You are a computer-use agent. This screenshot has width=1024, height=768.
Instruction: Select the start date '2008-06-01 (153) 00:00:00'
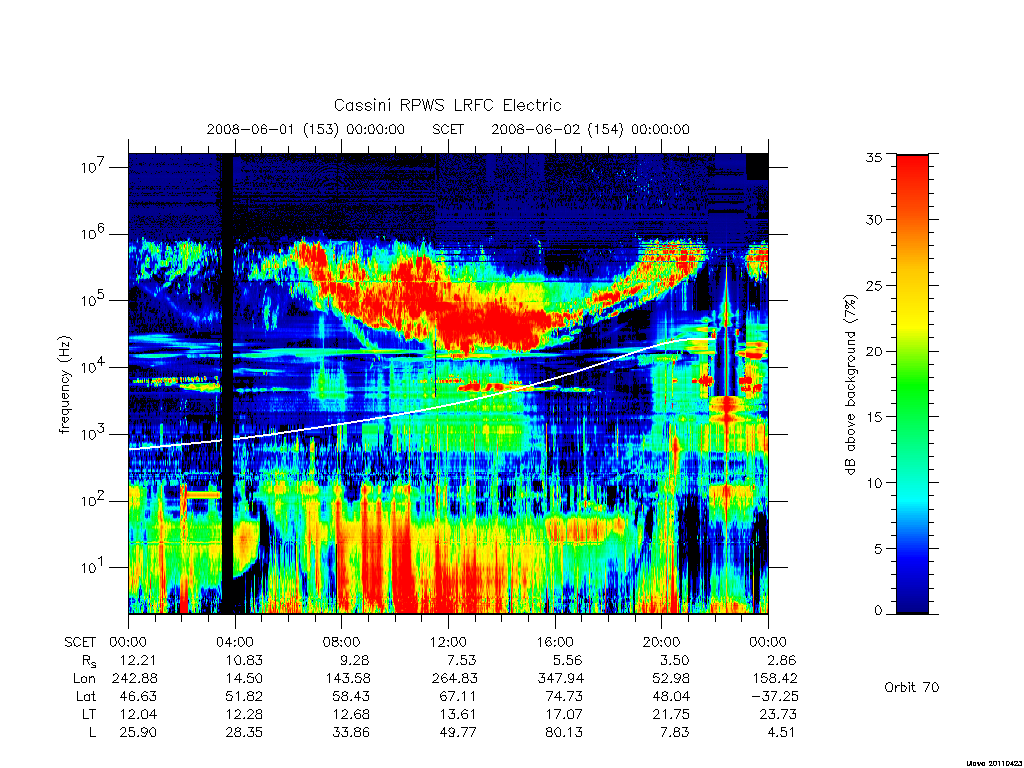pyautogui.click(x=306, y=129)
